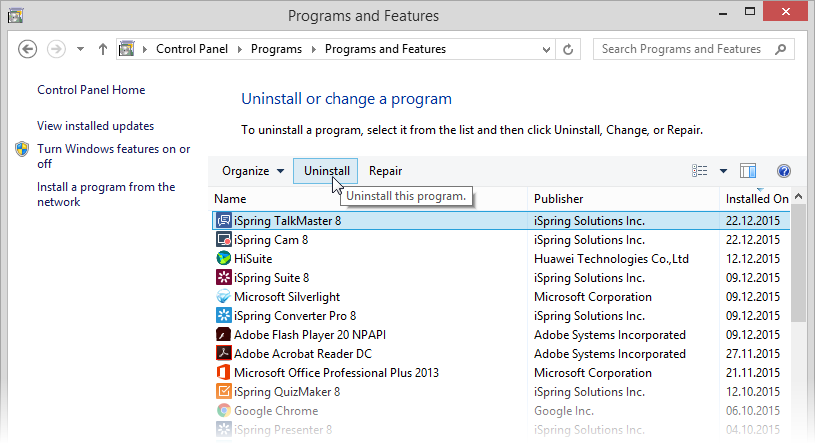Select Adobe Acrobat Reader DC icon

(224, 353)
